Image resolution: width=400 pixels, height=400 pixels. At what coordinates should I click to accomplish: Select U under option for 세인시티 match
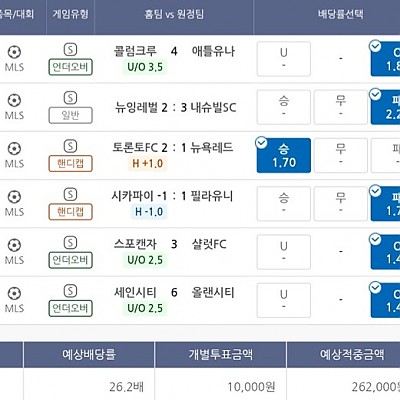284,300
